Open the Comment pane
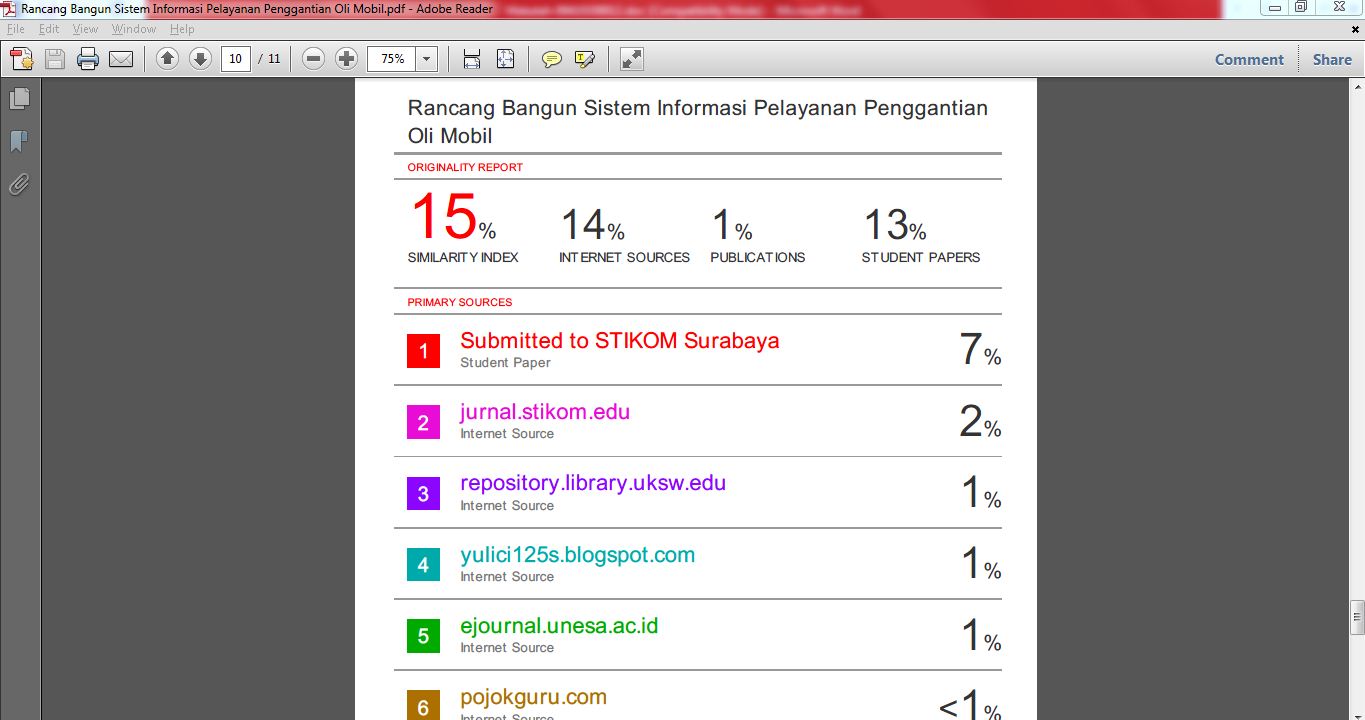This screenshot has width=1365, height=720. 1249,59
